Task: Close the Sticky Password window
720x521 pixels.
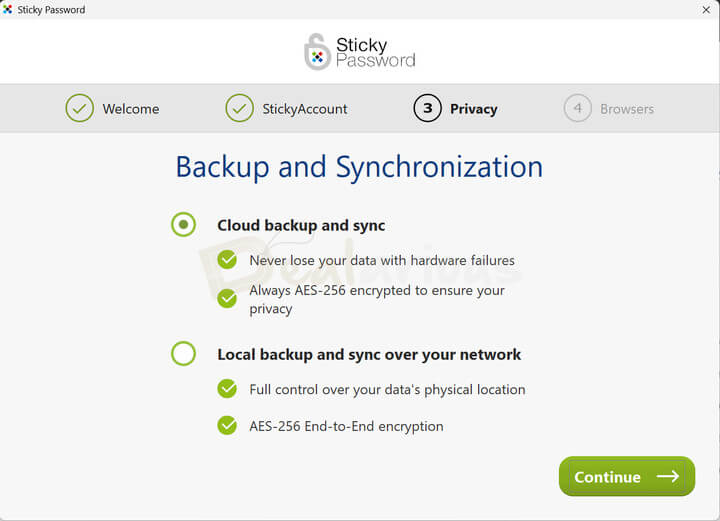Action: point(706,10)
